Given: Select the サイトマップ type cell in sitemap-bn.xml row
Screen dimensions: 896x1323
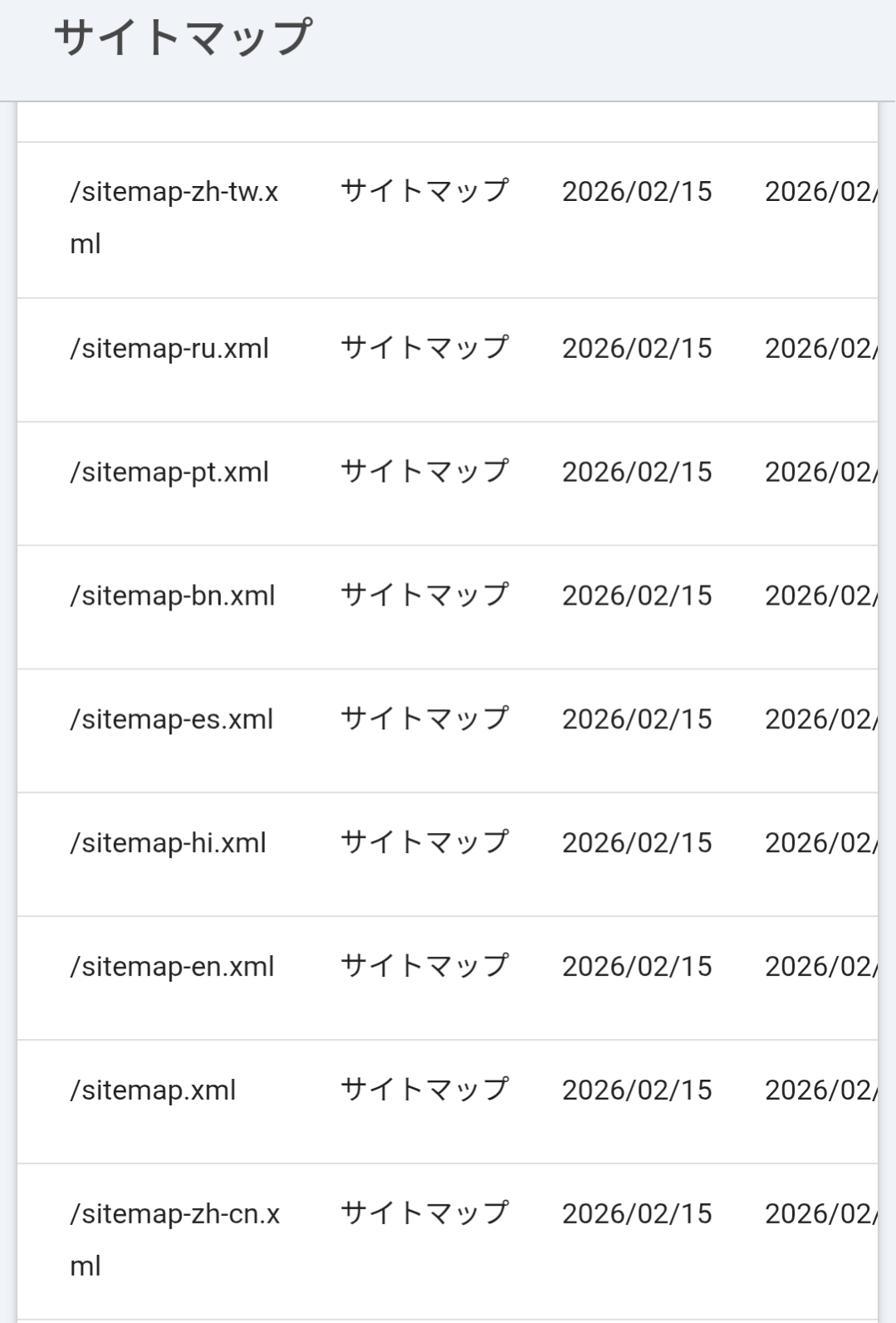Looking at the screenshot, I should (424, 595).
